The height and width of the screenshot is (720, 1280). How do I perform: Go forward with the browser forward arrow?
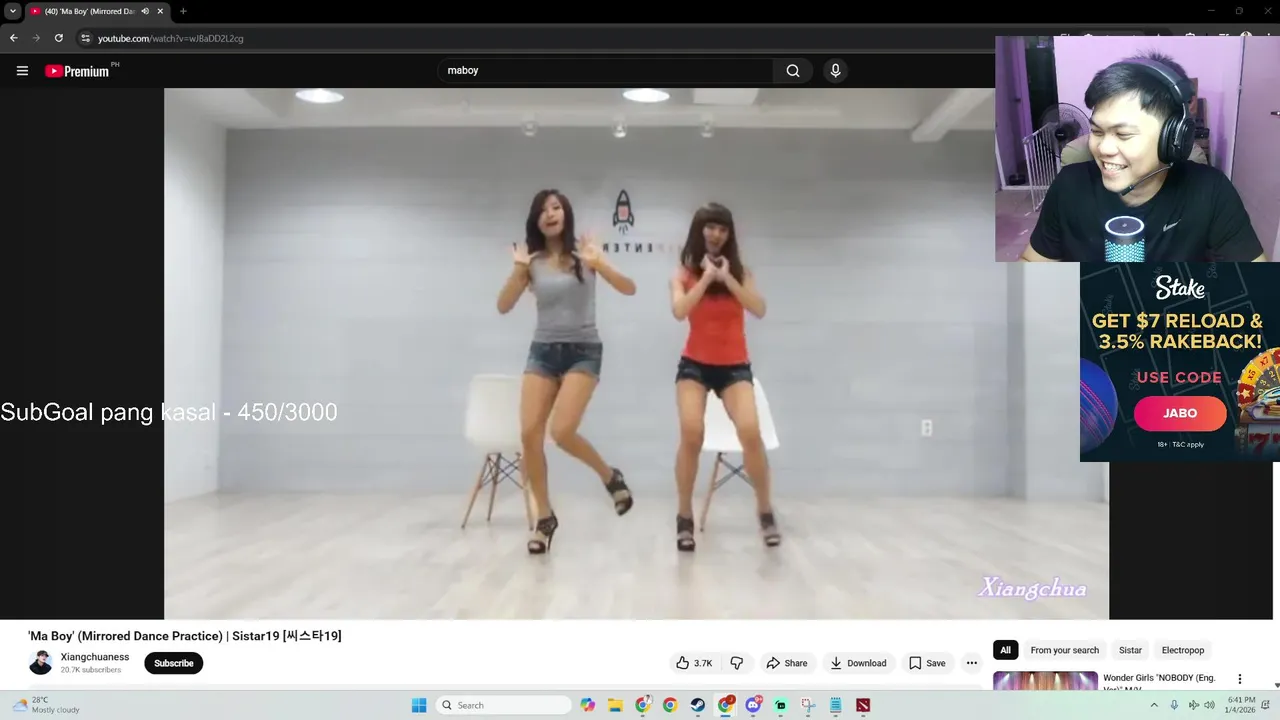[36, 38]
